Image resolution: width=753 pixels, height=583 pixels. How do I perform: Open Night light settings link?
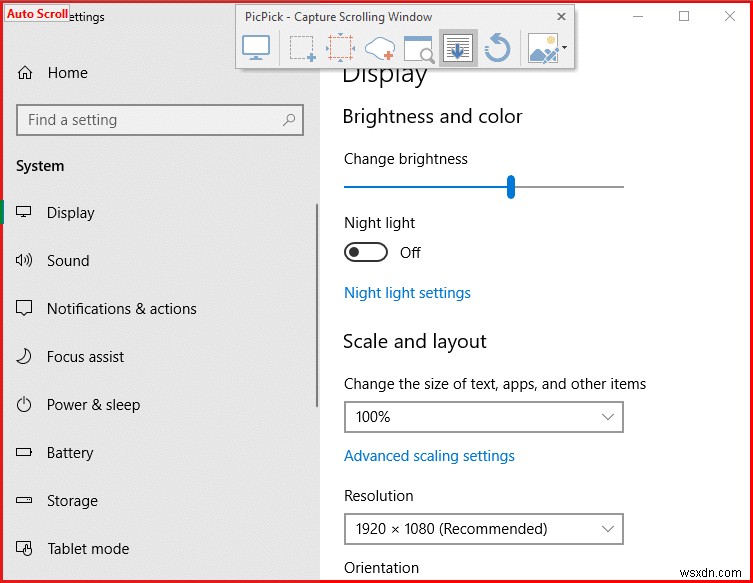coord(407,293)
